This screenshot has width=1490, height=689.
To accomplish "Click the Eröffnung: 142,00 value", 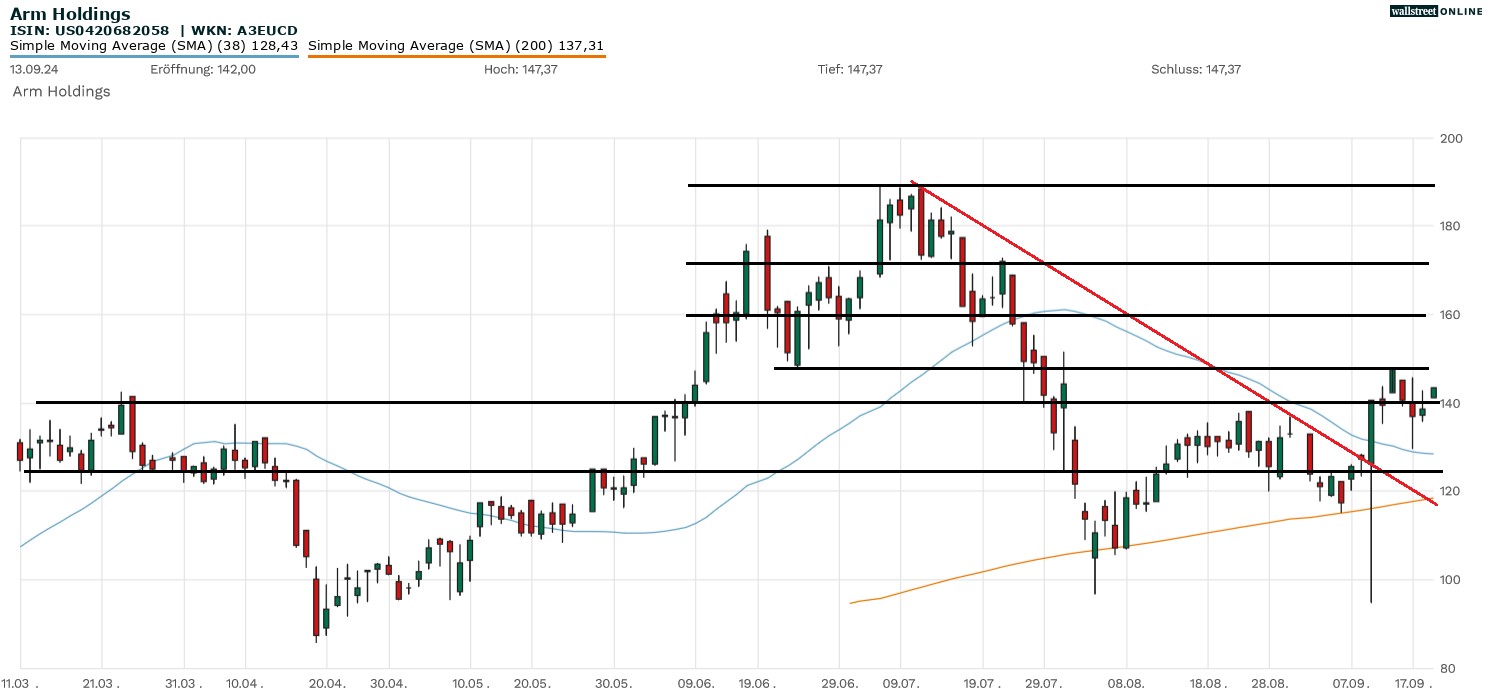I will coord(203,70).
